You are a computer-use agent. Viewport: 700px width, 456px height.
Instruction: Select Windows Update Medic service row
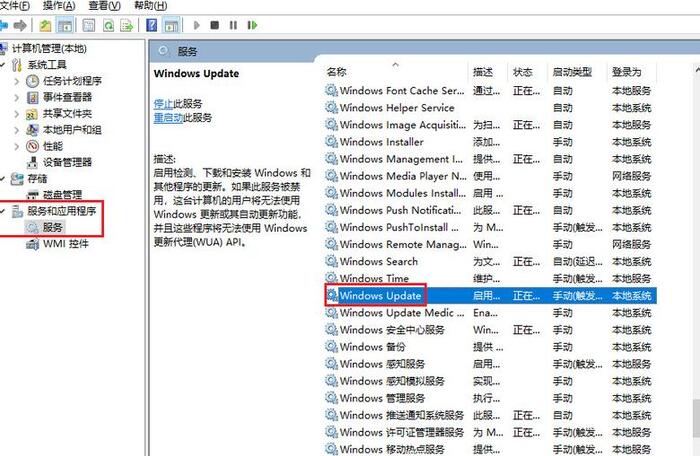(x=490, y=313)
